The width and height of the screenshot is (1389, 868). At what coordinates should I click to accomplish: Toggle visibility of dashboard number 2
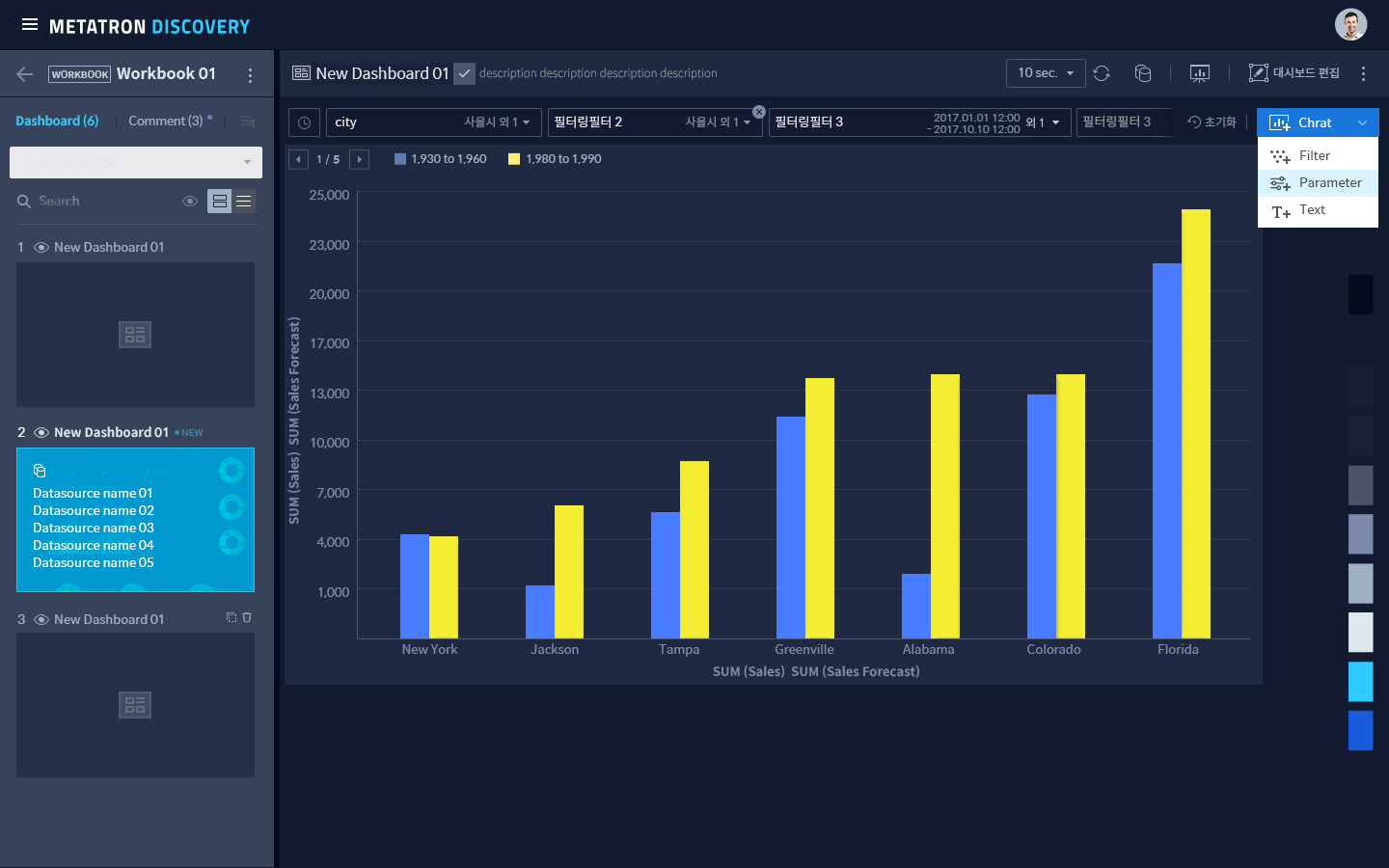point(41,433)
